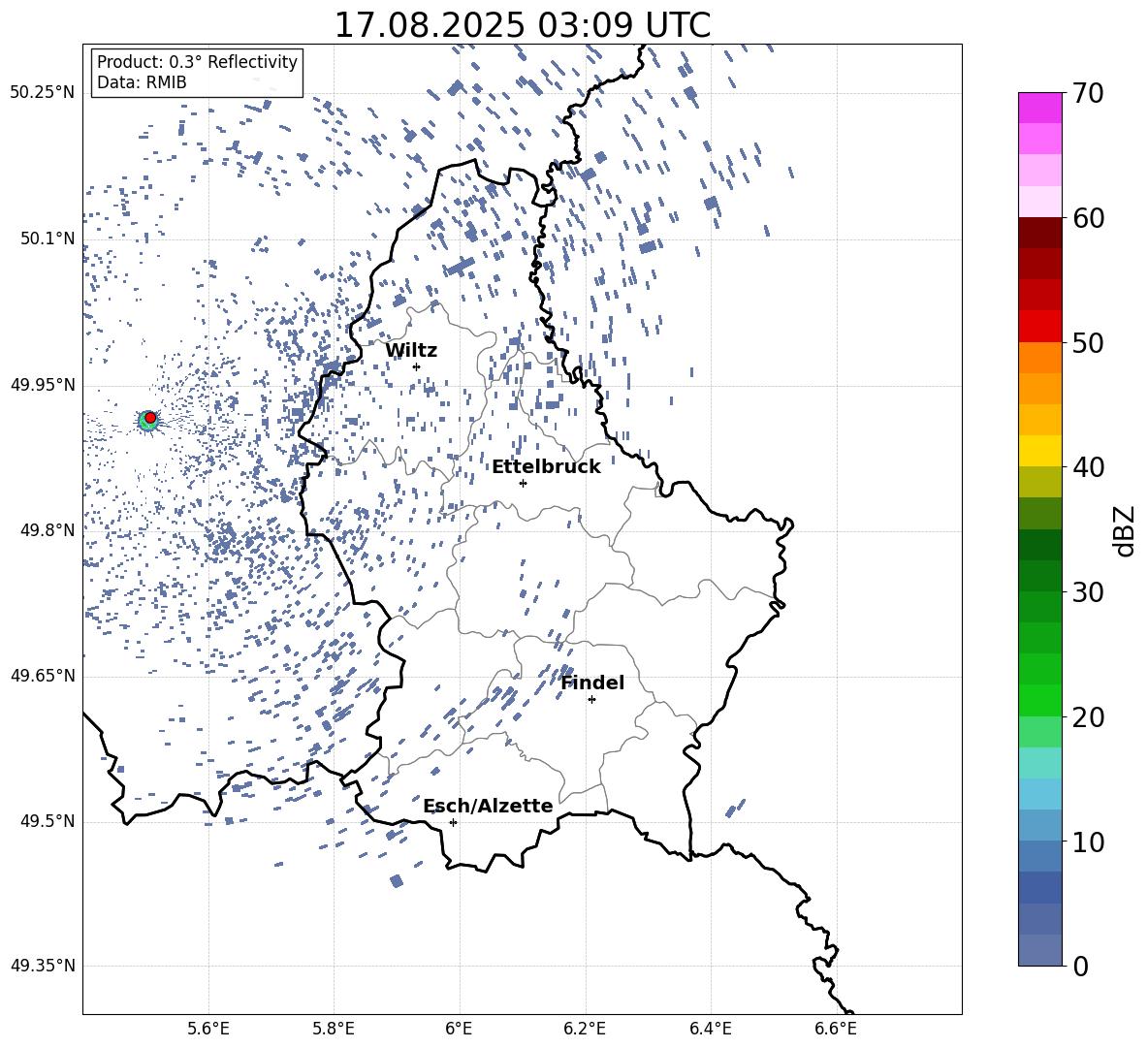Click the 6°E longitude label
Screen dimensions: 1148x1048
click(x=459, y=1030)
